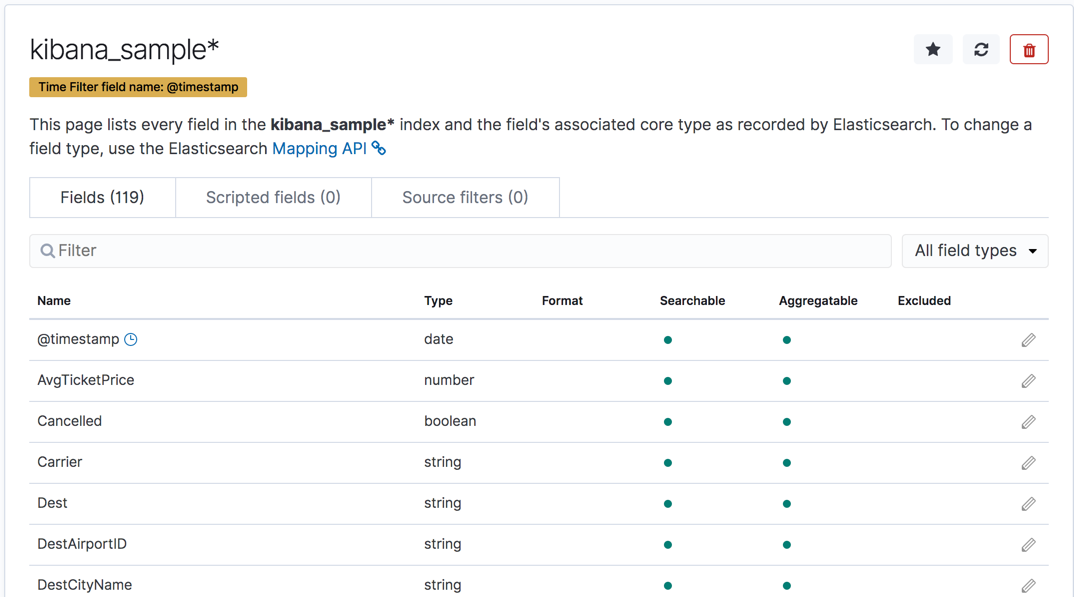1074x597 pixels.
Task: Edit the Carrier field via its pencil icon
Action: coord(1028,462)
